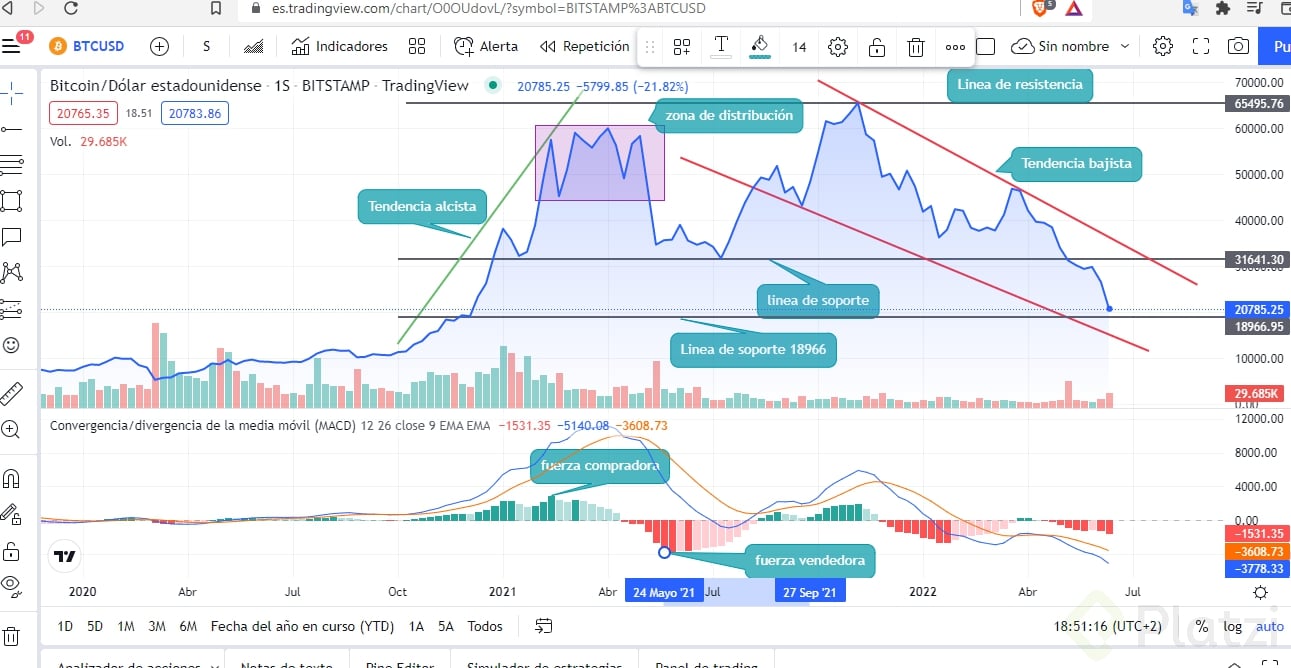Image resolution: width=1291 pixels, height=668 pixels.
Task: Create an alert using the Alerta button
Action: coord(486,46)
